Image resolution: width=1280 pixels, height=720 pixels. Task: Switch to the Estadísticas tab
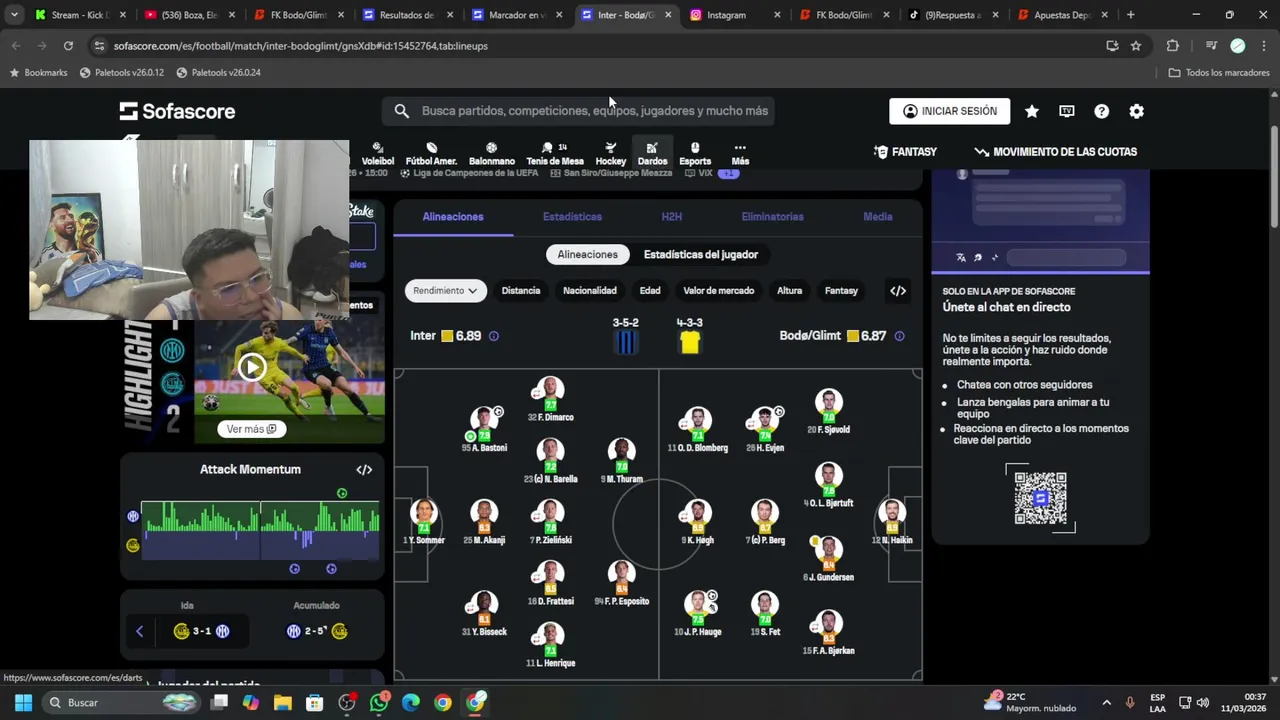pos(572,217)
